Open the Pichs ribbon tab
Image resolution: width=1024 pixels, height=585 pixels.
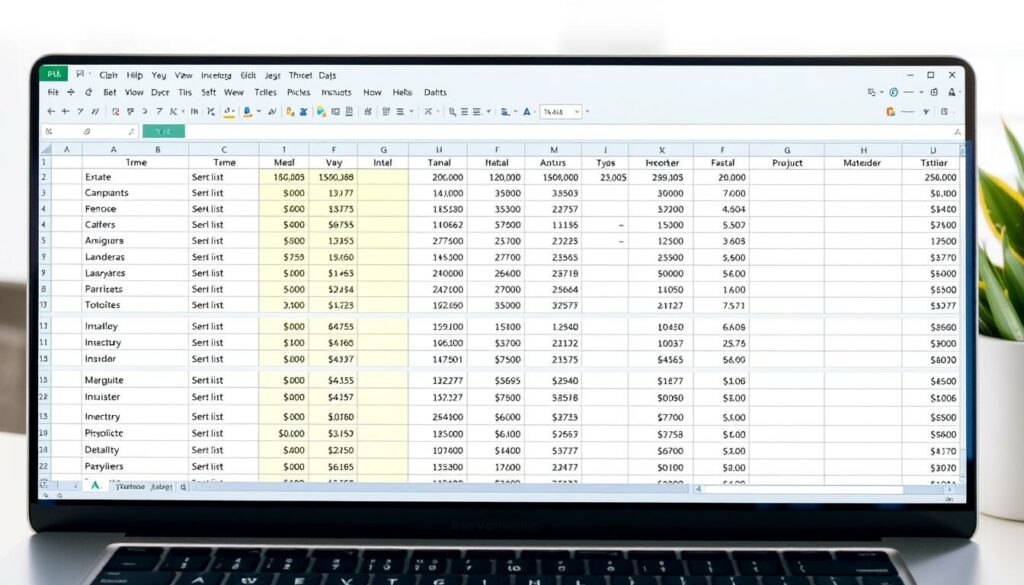[x=298, y=92]
